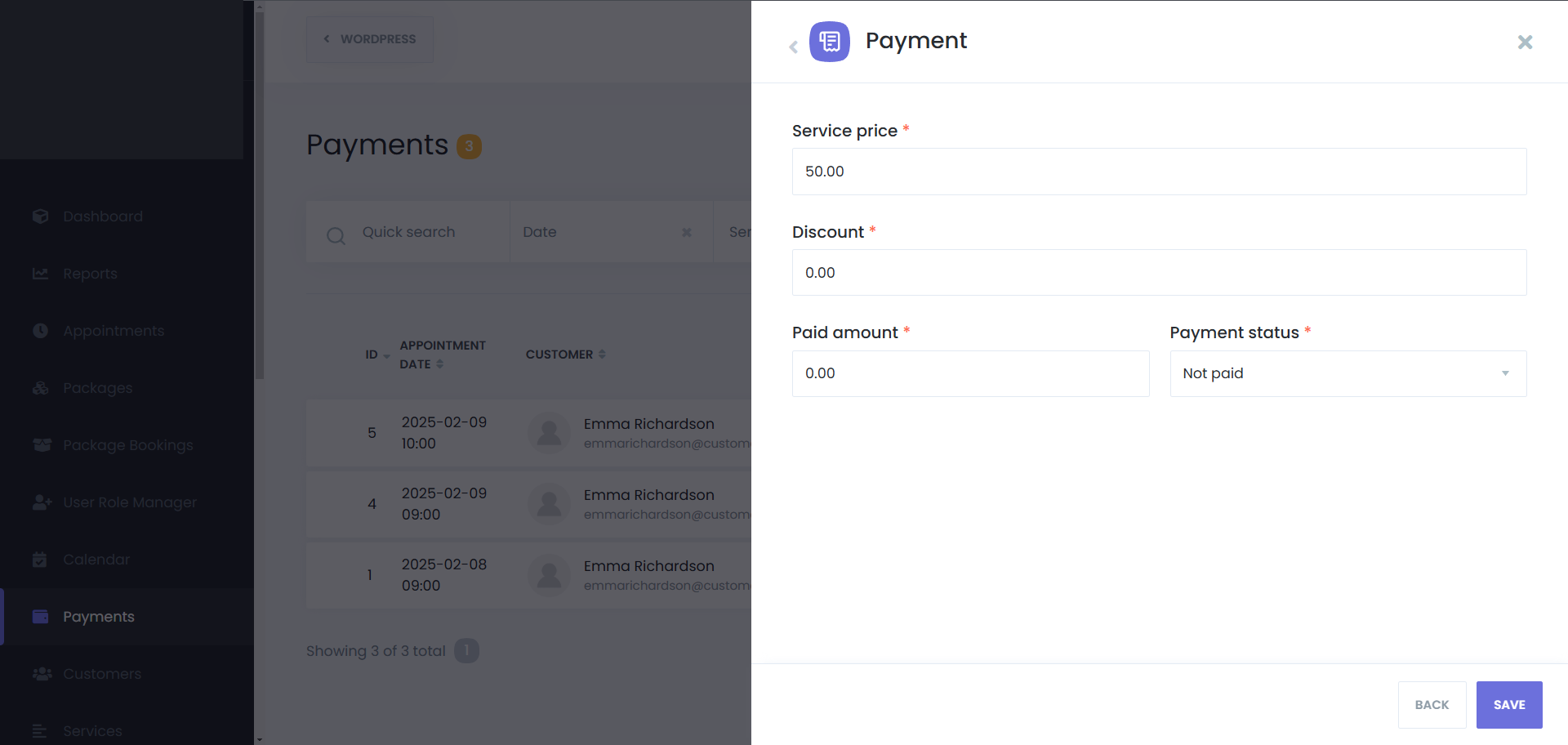Open the Payment status dropdown
The height and width of the screenshot is (745, 1568).
1347,373
